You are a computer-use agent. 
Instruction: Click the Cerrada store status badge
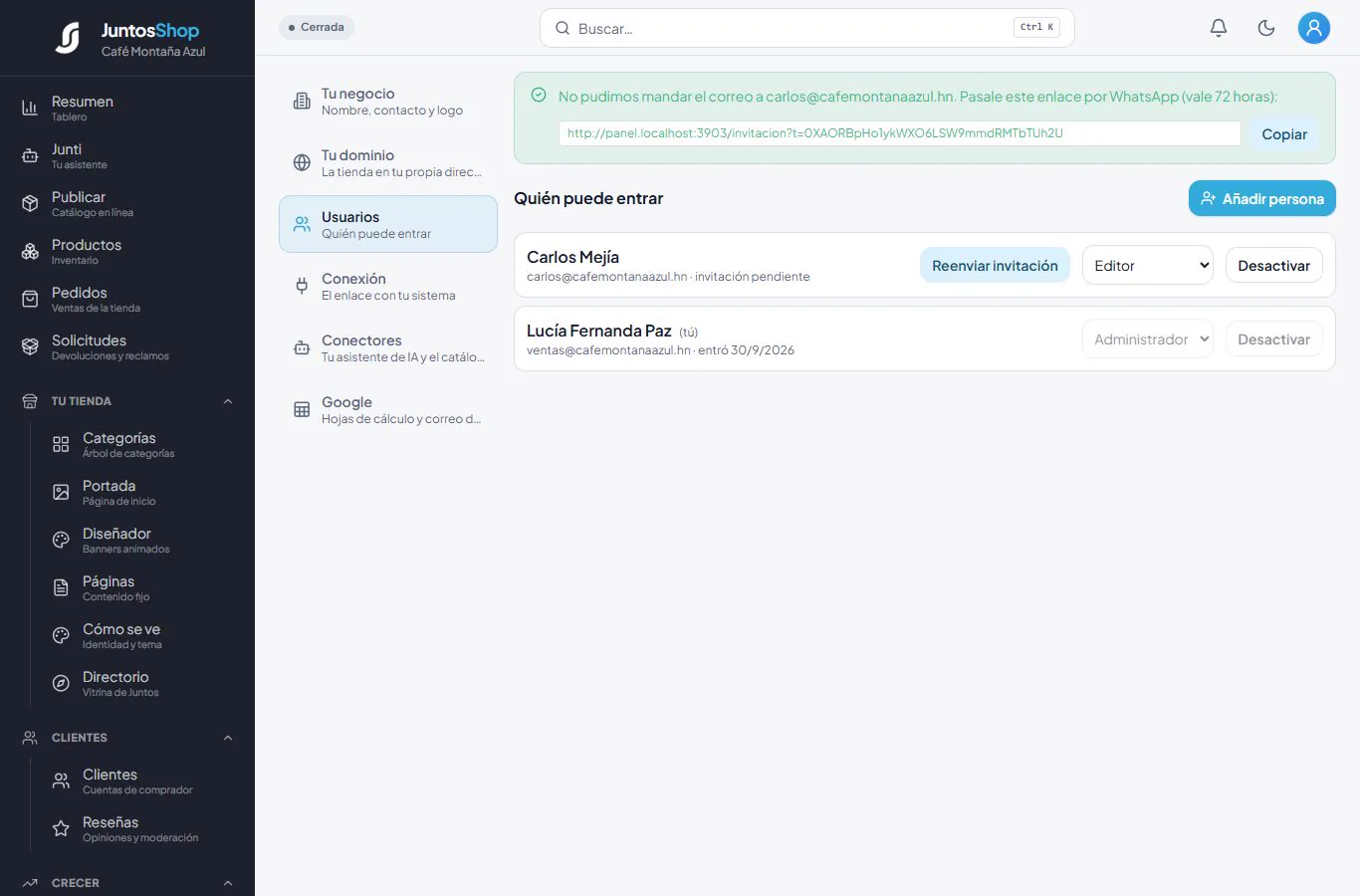pyautogui.click(x=317, y=27)
